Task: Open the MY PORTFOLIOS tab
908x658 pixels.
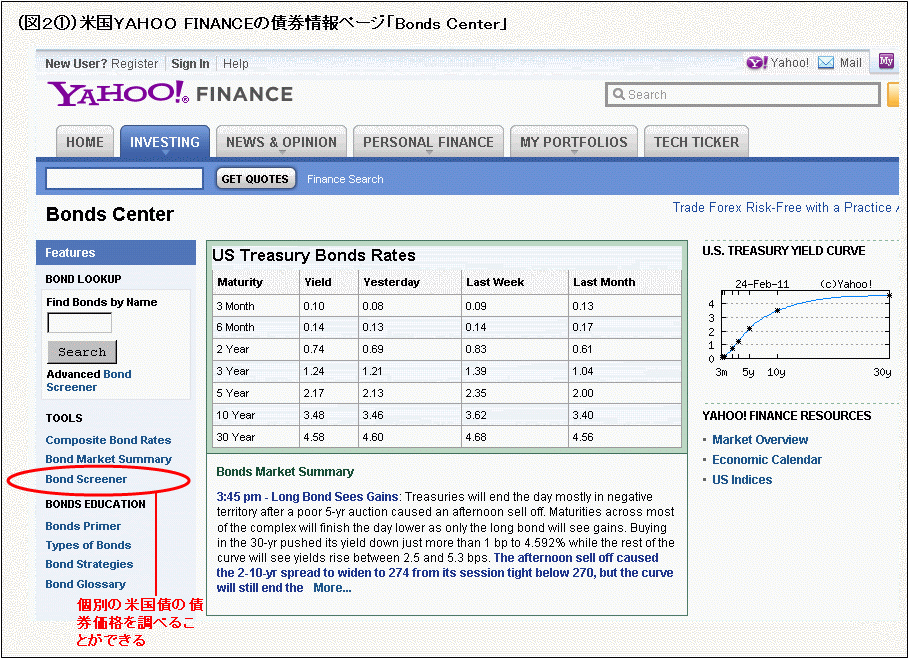Action: pos(574,142)
